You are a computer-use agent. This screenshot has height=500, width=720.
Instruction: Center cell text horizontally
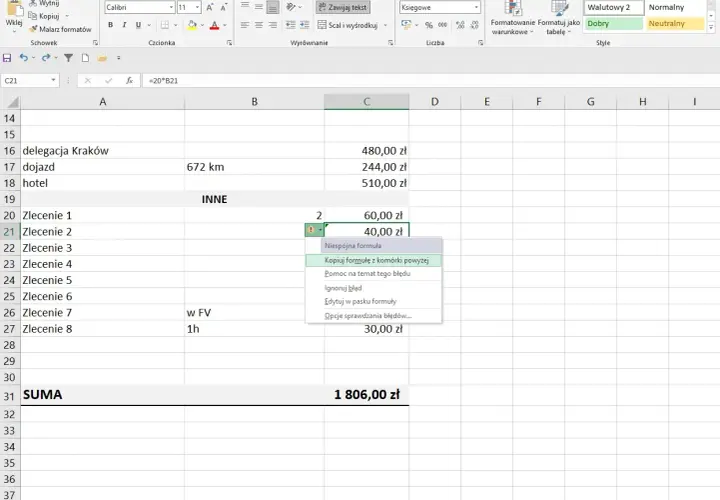pos(259,25)
